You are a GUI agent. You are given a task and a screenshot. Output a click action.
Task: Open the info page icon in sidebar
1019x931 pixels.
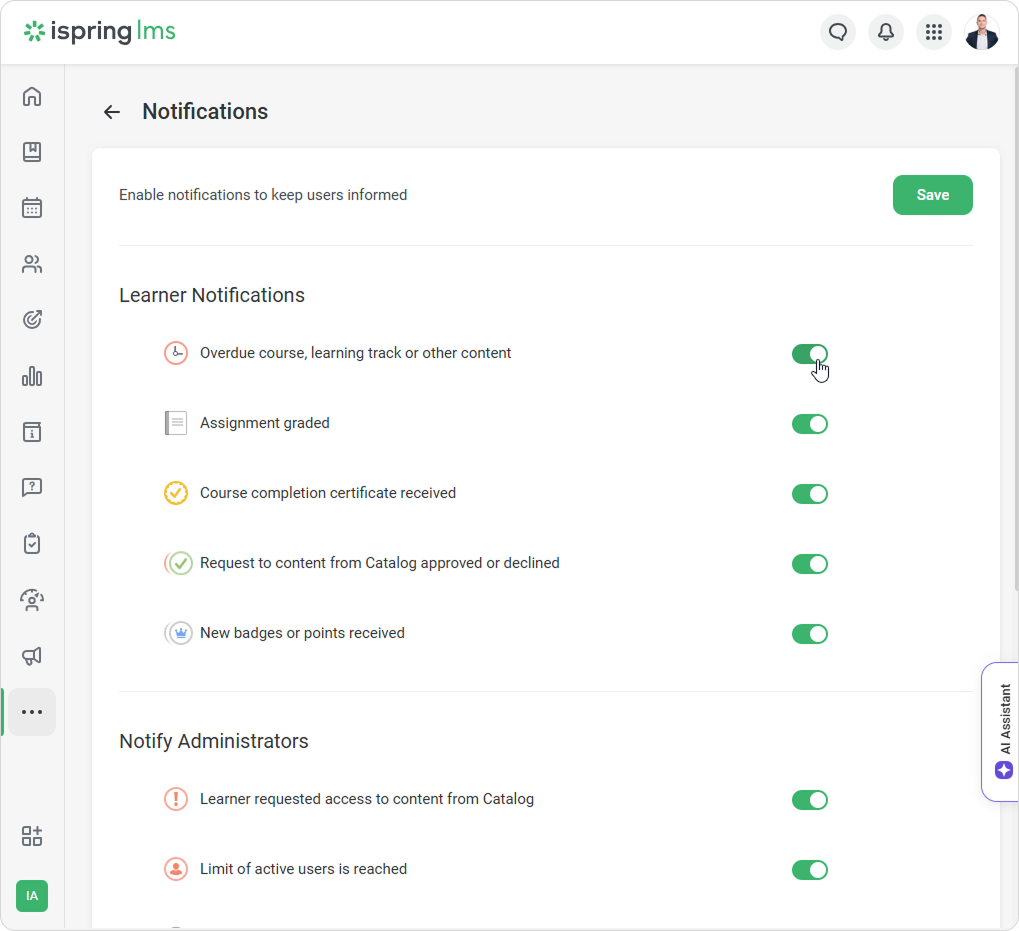32,432
